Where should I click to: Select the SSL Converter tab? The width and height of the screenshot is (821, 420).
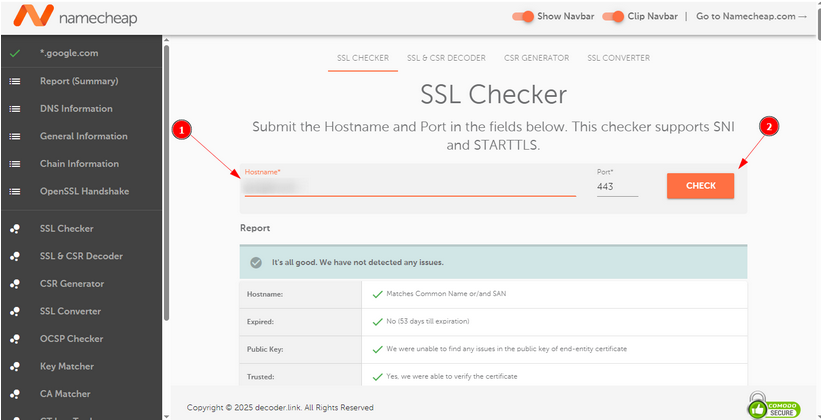pos(618,58)
